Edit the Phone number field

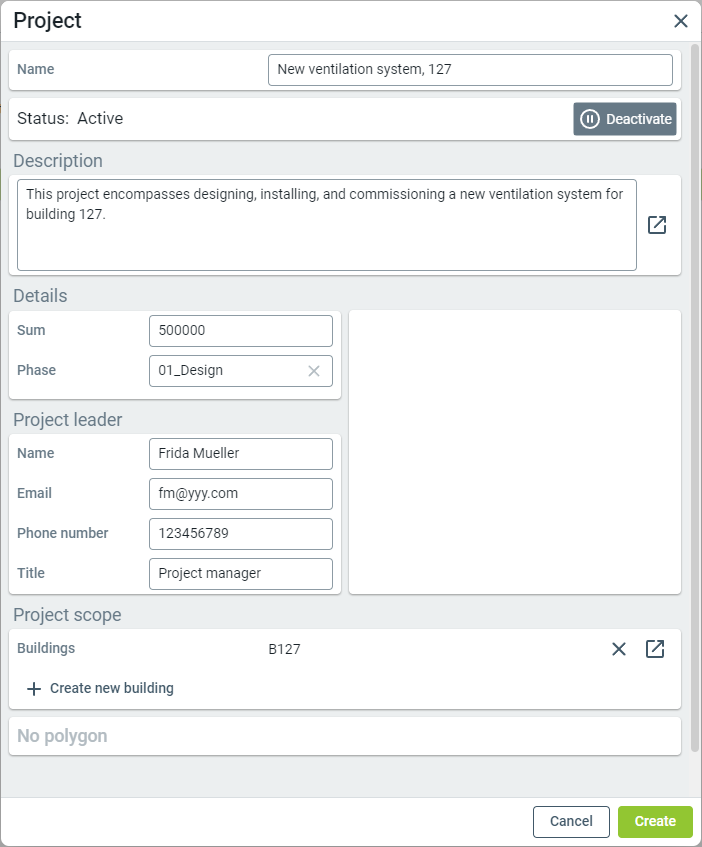coord(240,534)
